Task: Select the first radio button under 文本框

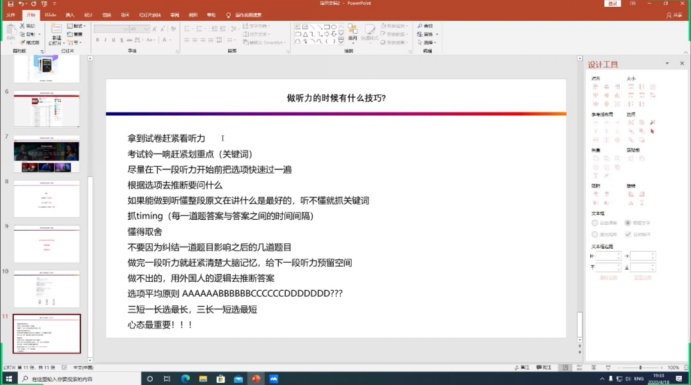Action: tap(594, 223)
